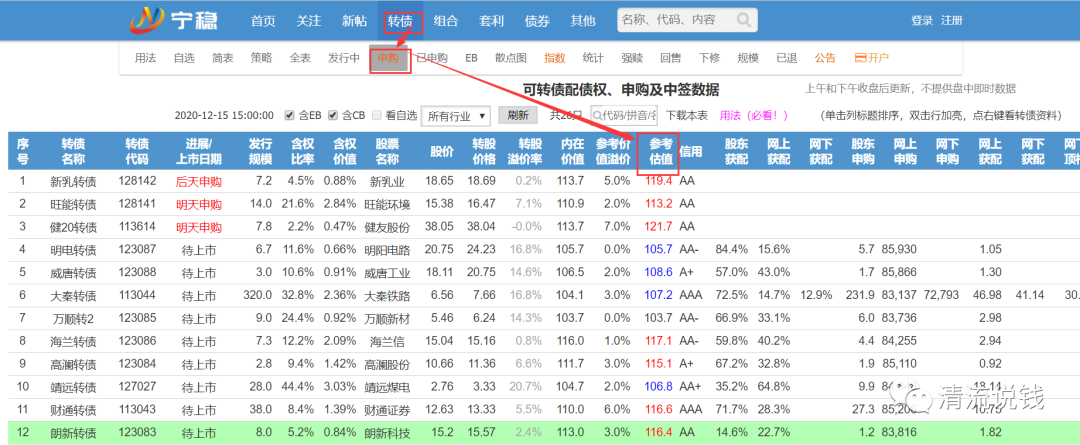This screenshot has height=445, width=1080.
Task: Switch to the 全表 sub-tab
Action: pos(300,58)
